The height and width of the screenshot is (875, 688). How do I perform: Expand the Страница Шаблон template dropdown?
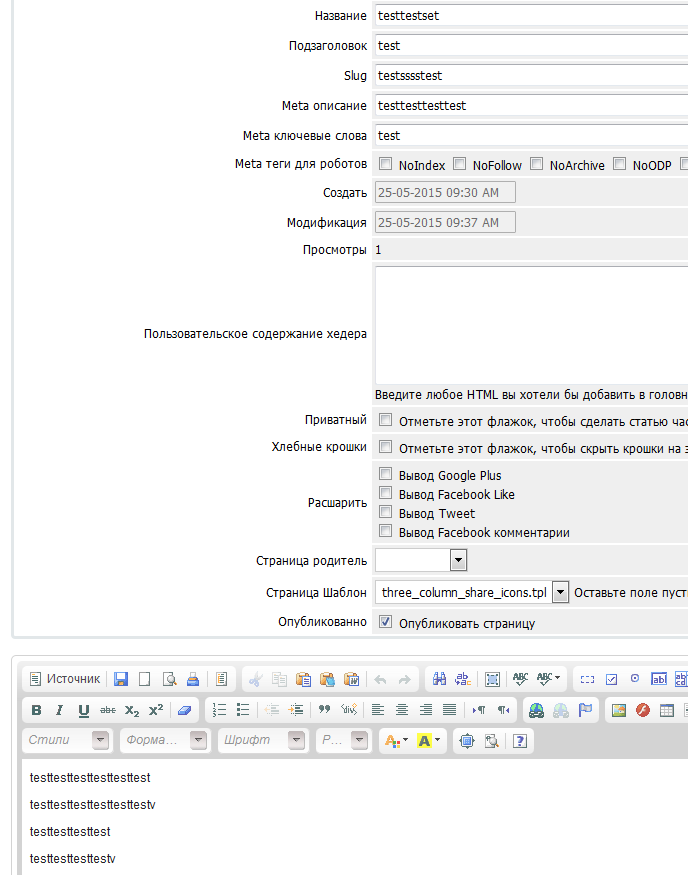(560, 592)
